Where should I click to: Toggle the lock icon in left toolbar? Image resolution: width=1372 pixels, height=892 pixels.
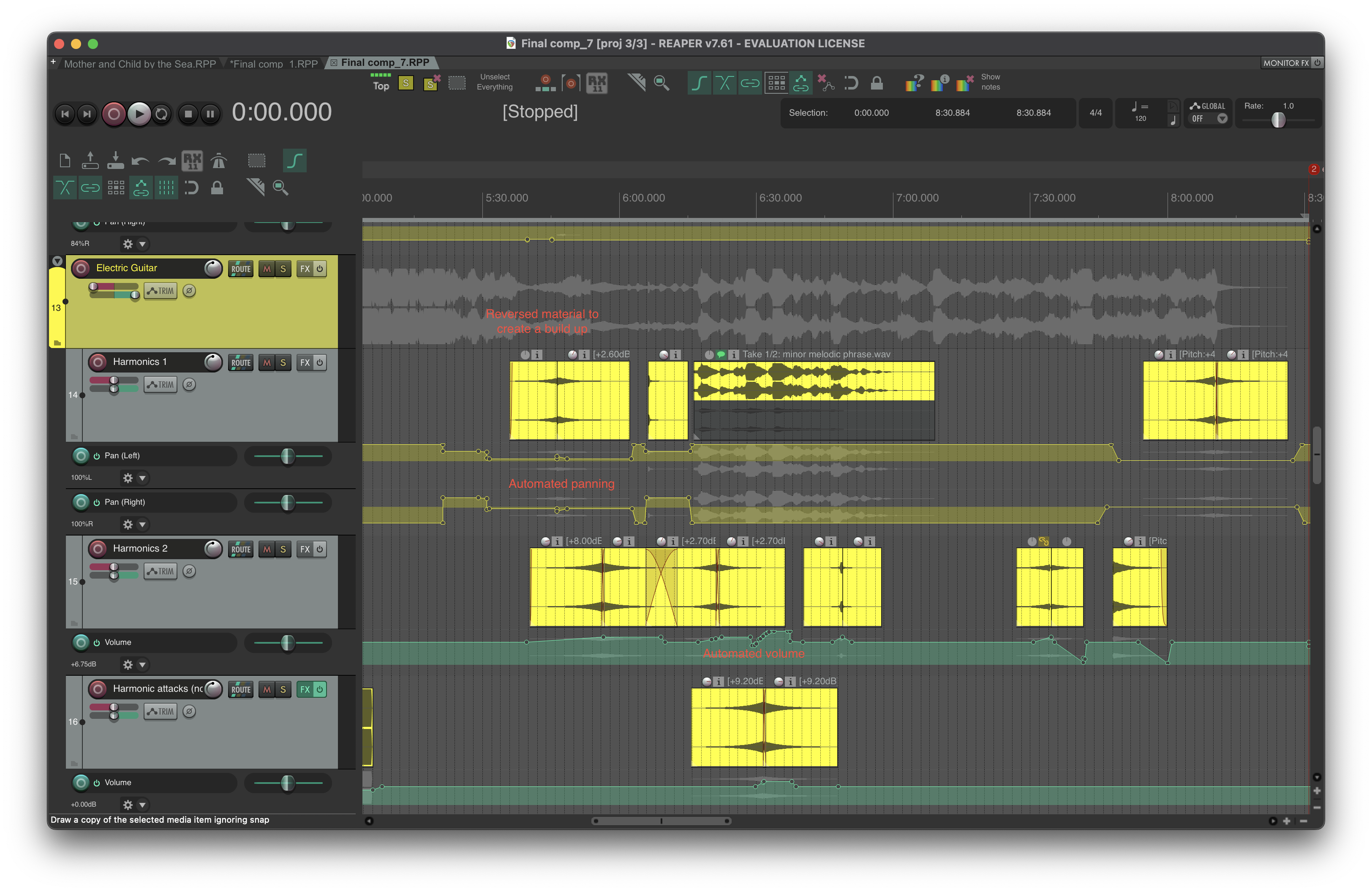point(217,187)
